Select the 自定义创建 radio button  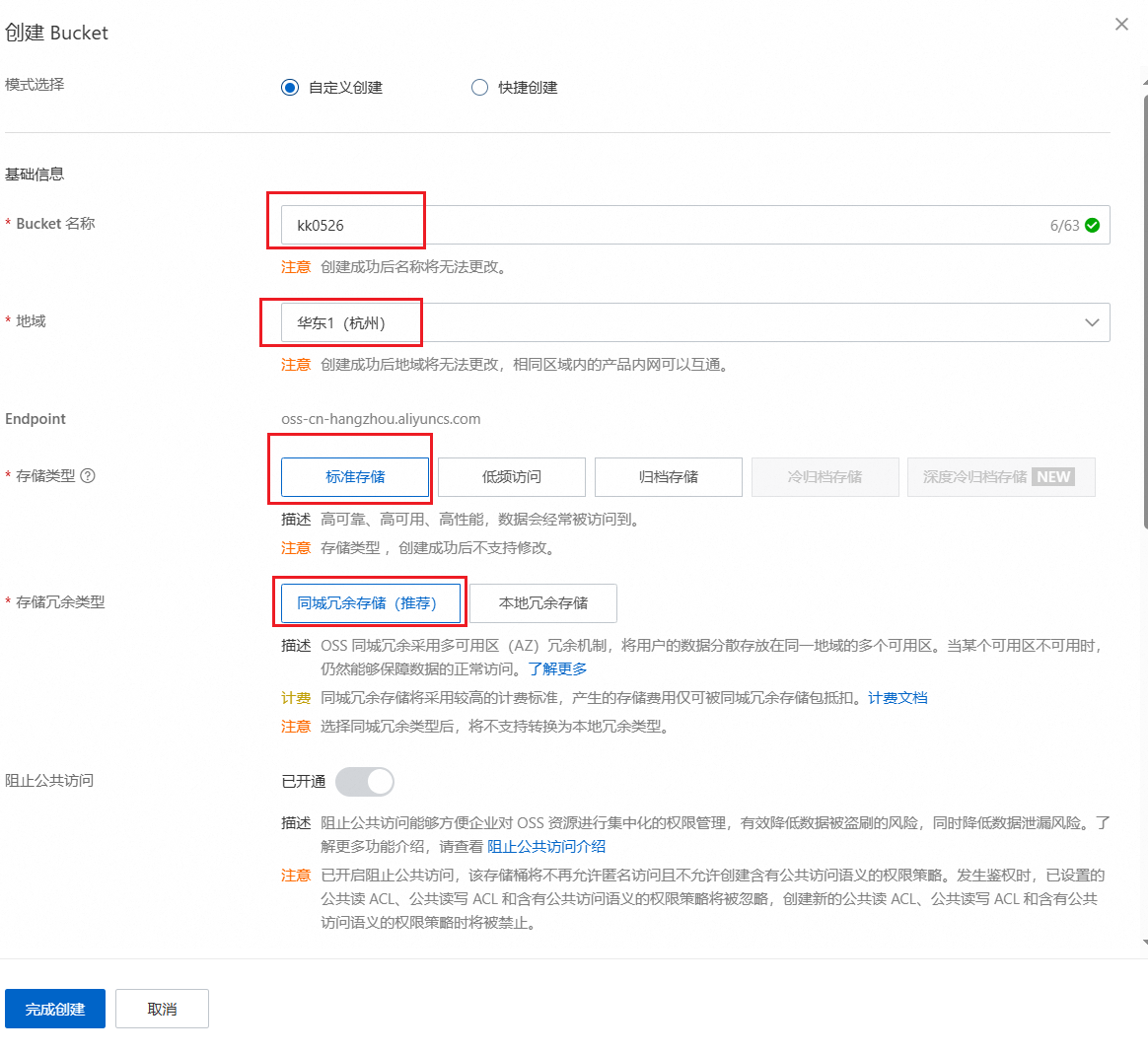coord(290,87)
